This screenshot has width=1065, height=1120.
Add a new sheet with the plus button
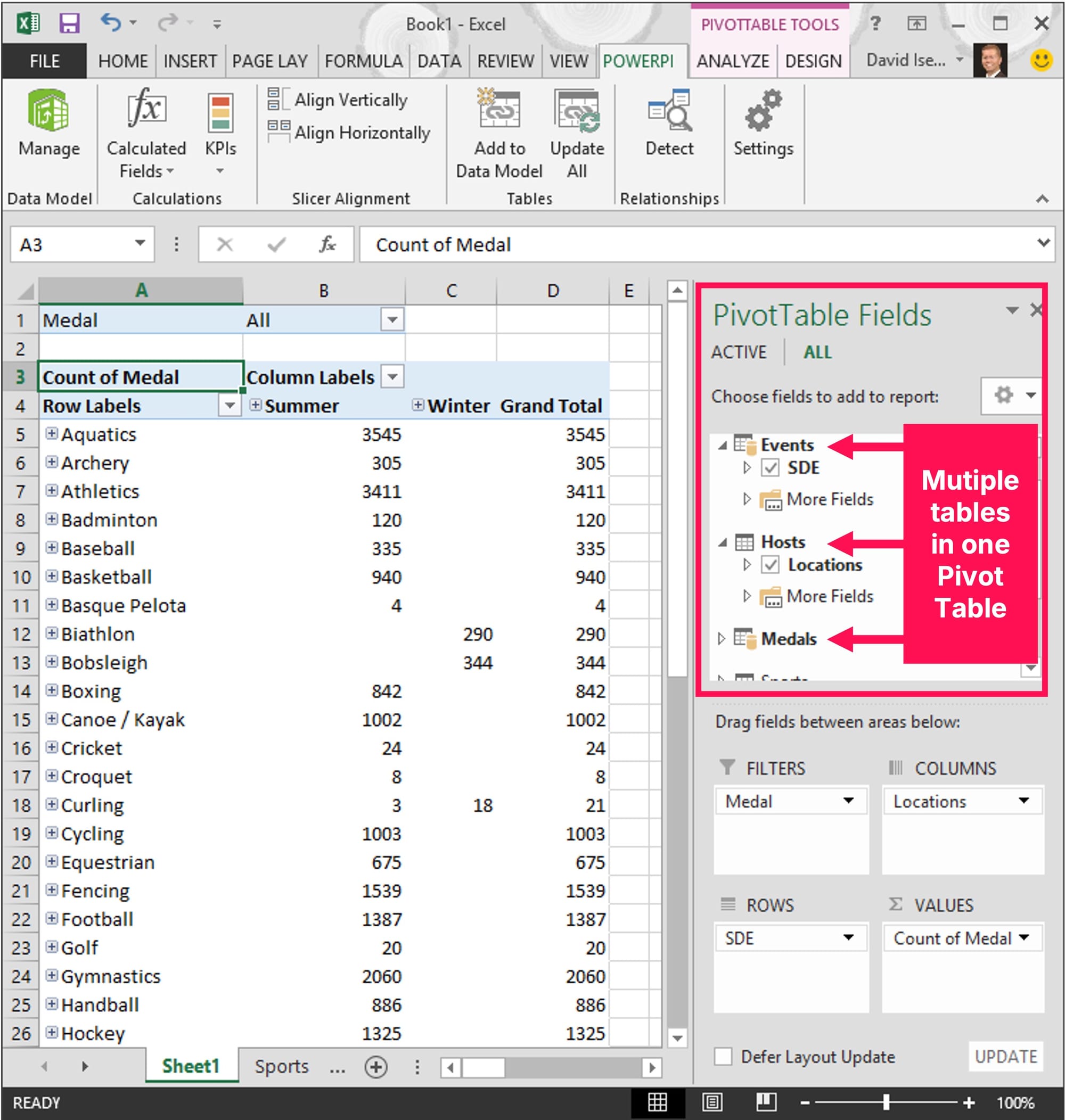click(x=376, y=1067)
